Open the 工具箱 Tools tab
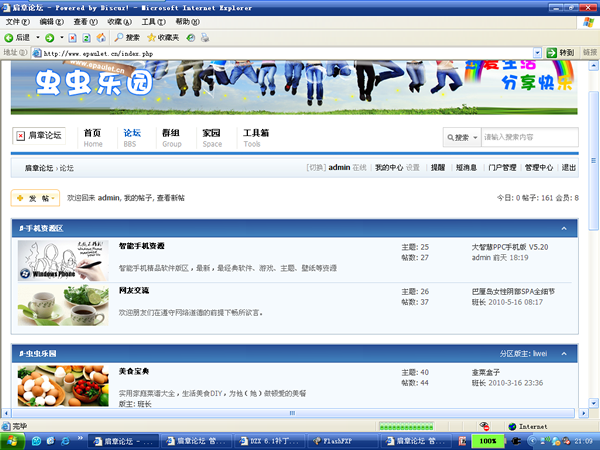This screenshot has height=450, width=600. pos(256,138)
